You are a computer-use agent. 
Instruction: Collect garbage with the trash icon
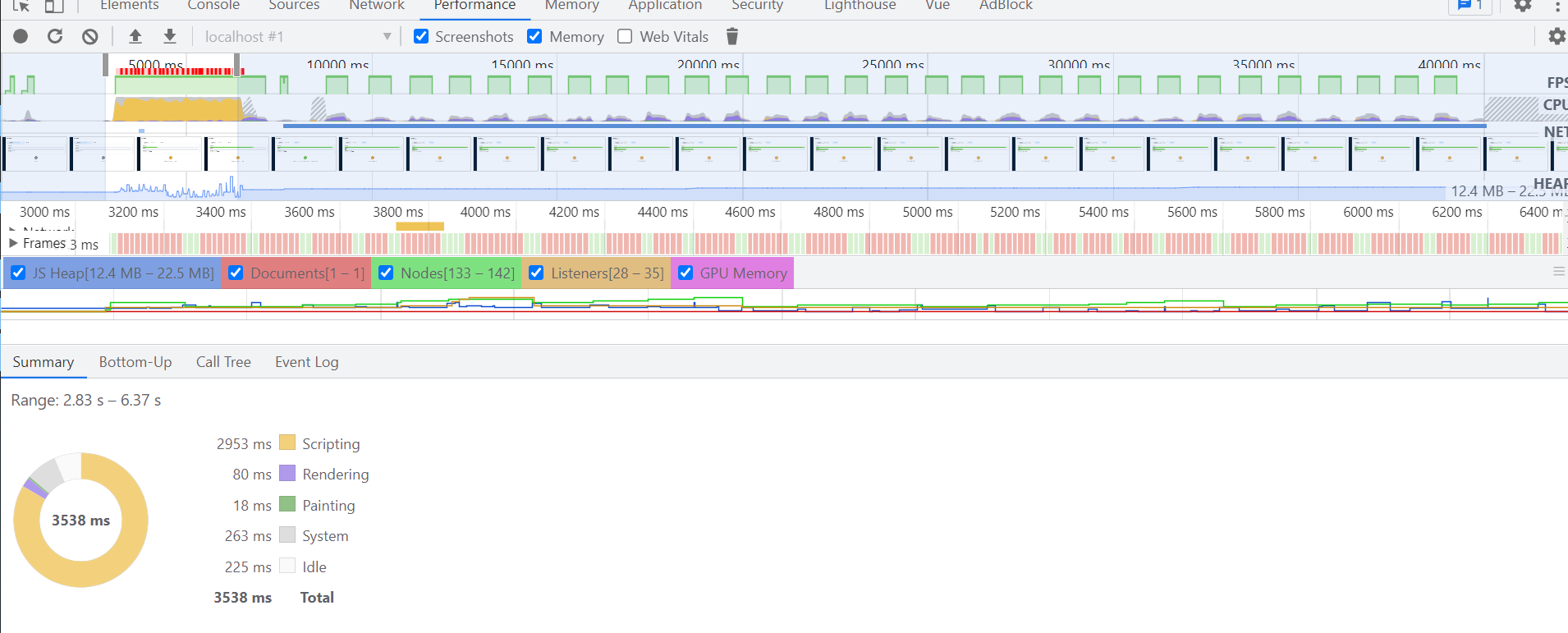[x=732, y=36]
